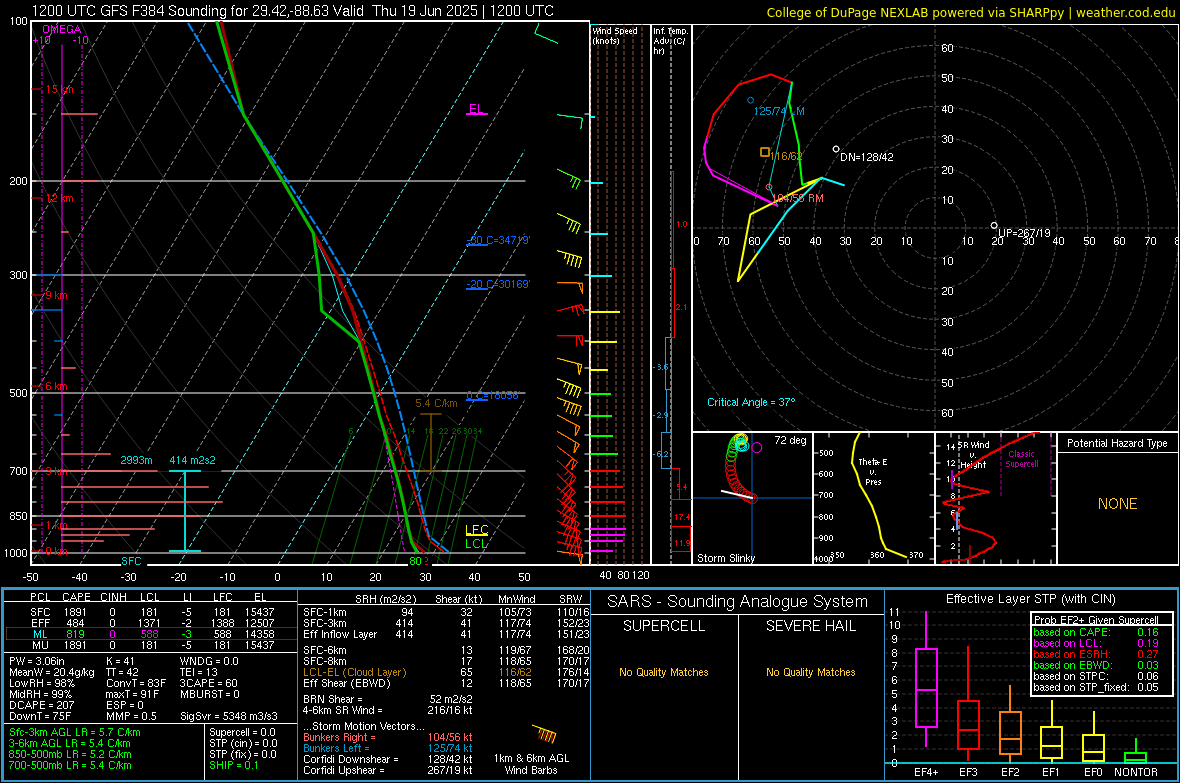Click the SARS - Sounding Analogue System title
Screen dimensions: 1180x783
(738, 602)
